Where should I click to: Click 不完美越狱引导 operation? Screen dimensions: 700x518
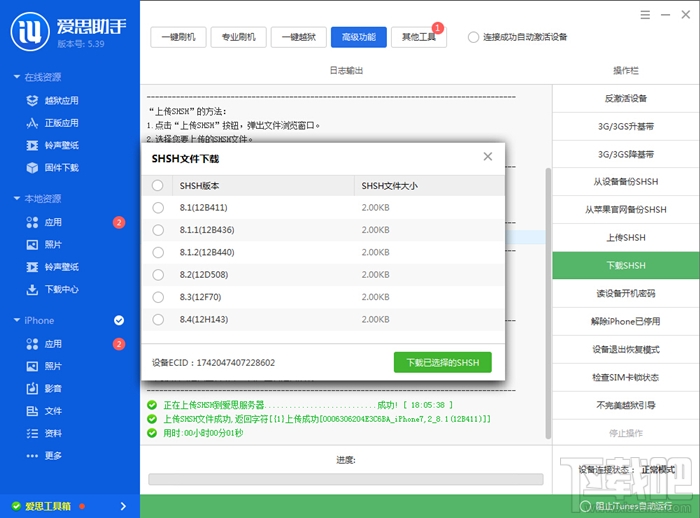click(625, 405)
